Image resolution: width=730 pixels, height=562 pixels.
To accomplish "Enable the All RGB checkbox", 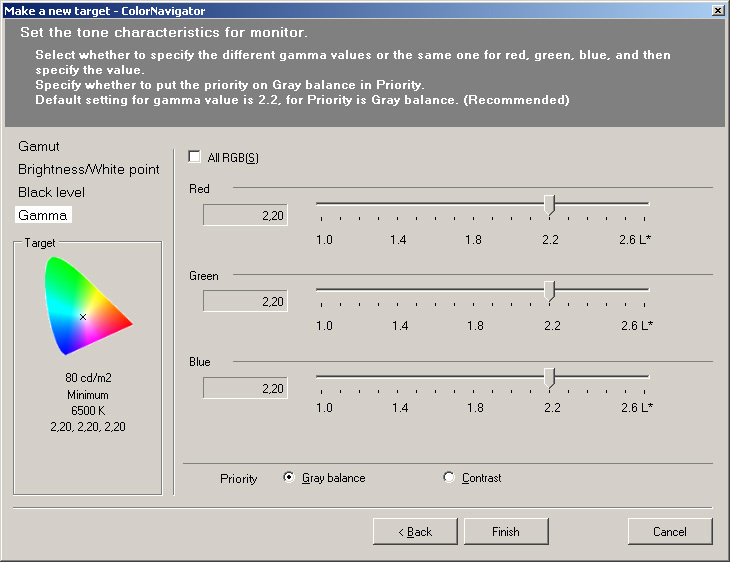I will click(x=195, y=156).
